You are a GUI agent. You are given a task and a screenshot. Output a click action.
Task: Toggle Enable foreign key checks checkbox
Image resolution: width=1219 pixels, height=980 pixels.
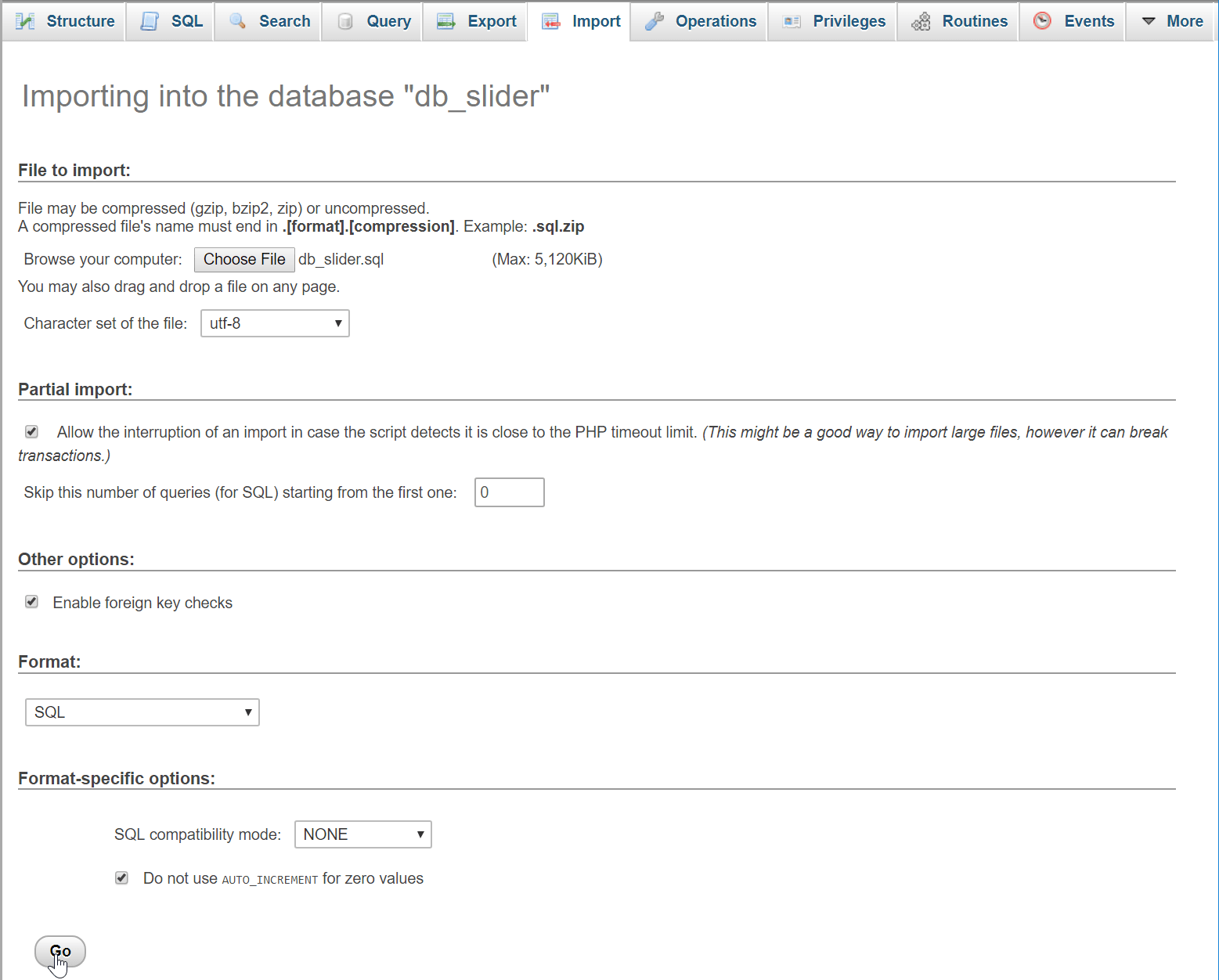(31, 602)
